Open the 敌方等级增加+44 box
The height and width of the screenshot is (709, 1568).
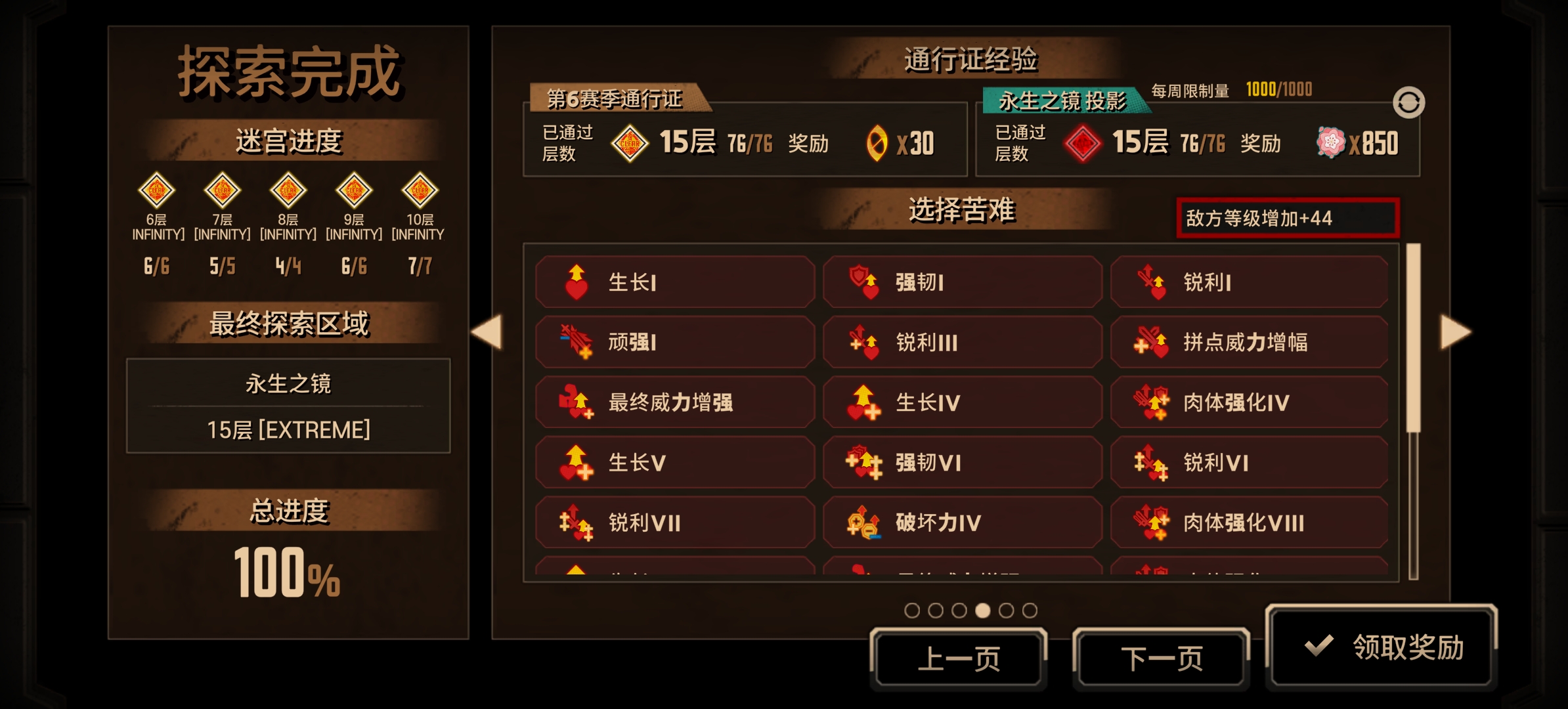coord(1288,218)
